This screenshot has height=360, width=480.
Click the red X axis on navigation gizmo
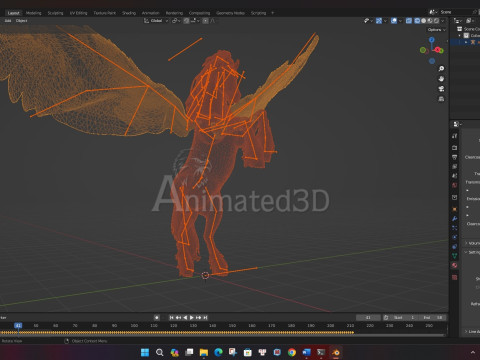437,49
